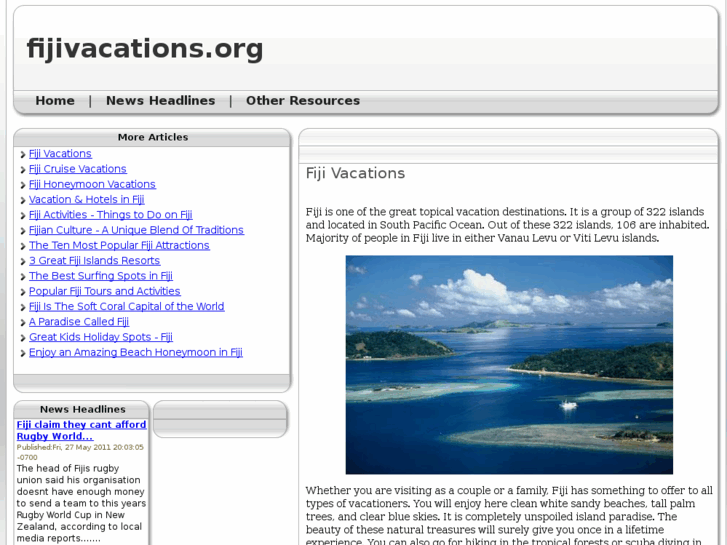727x545 pixels.
Task: Open News Headlines in the nav bar
Action: (x=160, y=101)
